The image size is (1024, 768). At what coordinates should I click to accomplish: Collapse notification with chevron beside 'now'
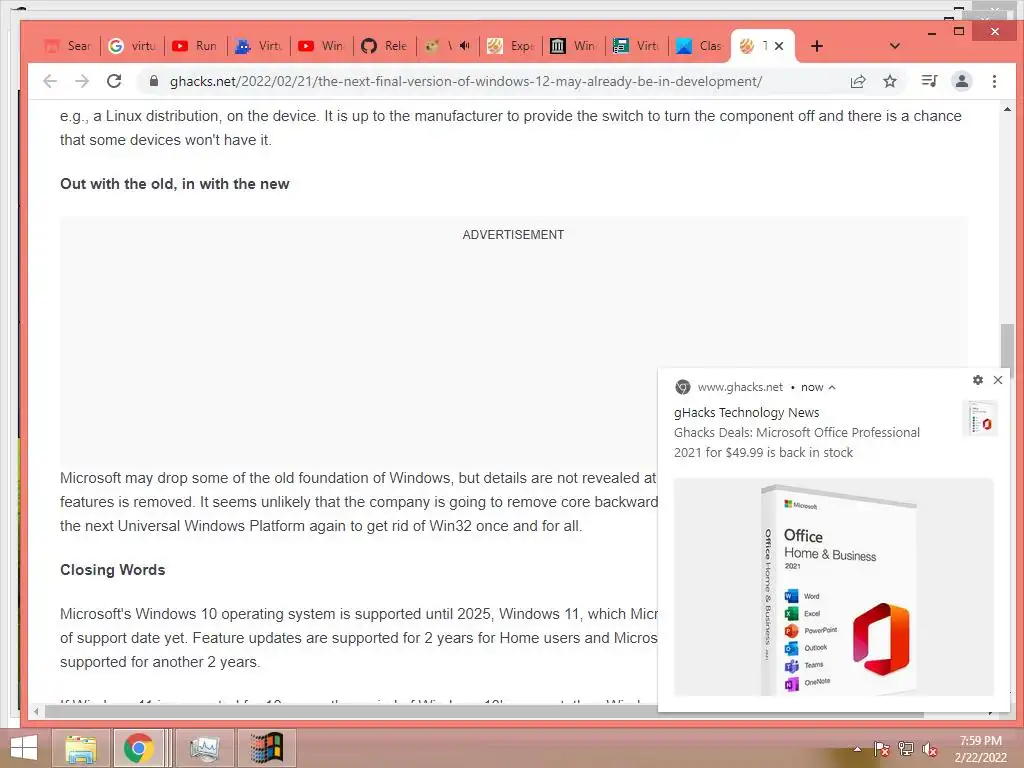[832, 387]
